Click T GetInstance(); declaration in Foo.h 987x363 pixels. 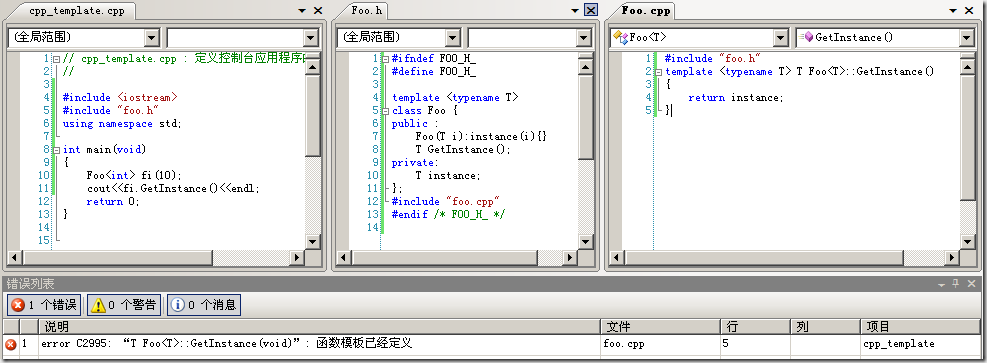464,150
